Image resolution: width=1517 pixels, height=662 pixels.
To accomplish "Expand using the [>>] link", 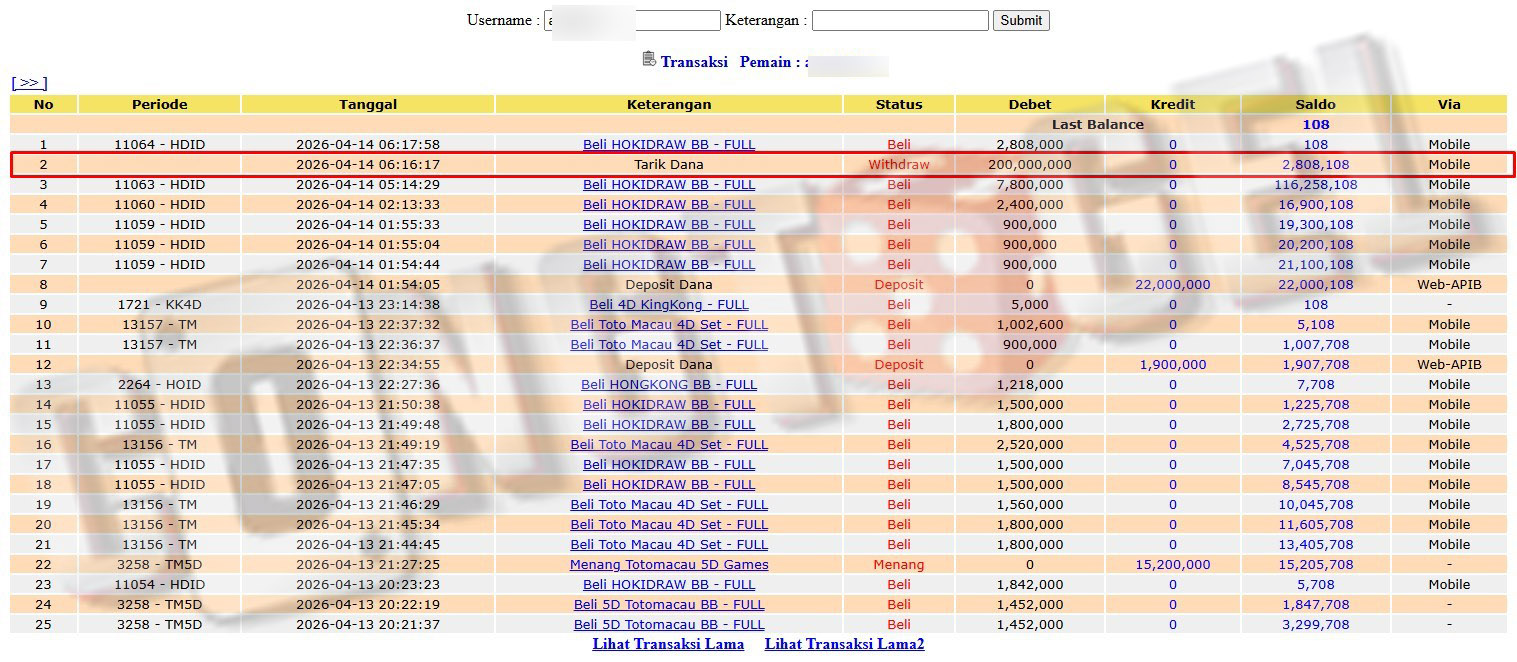I will coord(29,83).
